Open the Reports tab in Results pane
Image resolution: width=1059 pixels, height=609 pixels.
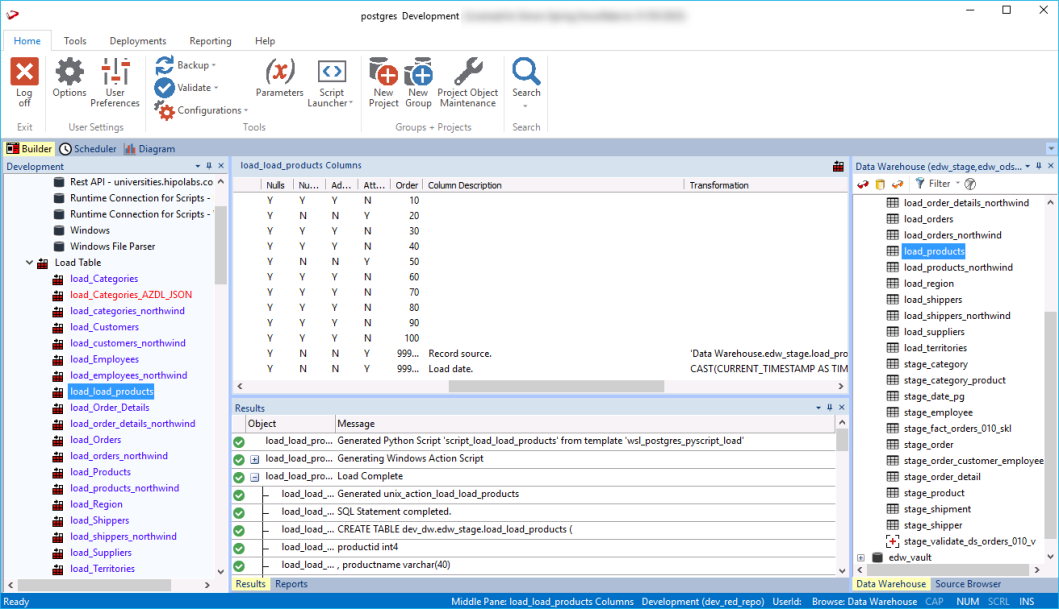click(x=291, y=584)
